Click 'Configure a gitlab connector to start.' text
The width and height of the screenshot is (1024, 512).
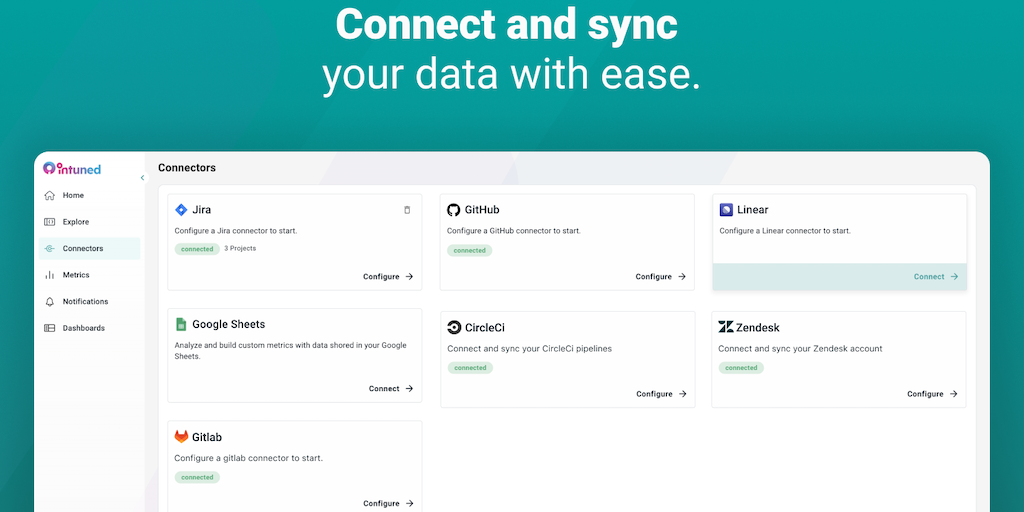click(249, 458)
